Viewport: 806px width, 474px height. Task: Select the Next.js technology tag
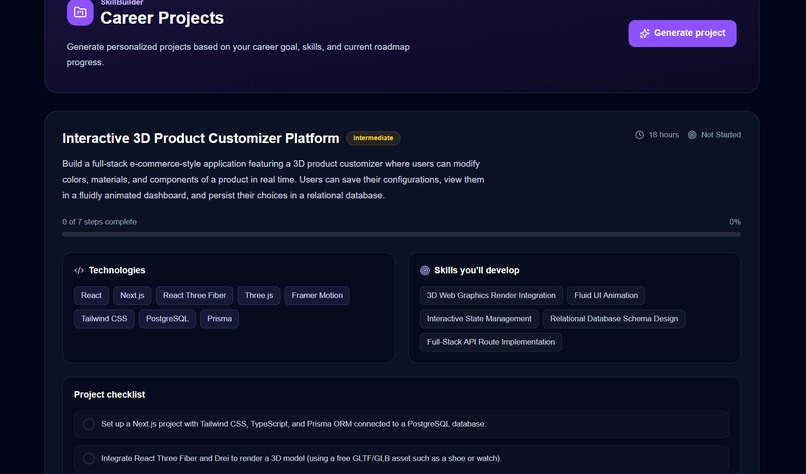pos(132,296)
